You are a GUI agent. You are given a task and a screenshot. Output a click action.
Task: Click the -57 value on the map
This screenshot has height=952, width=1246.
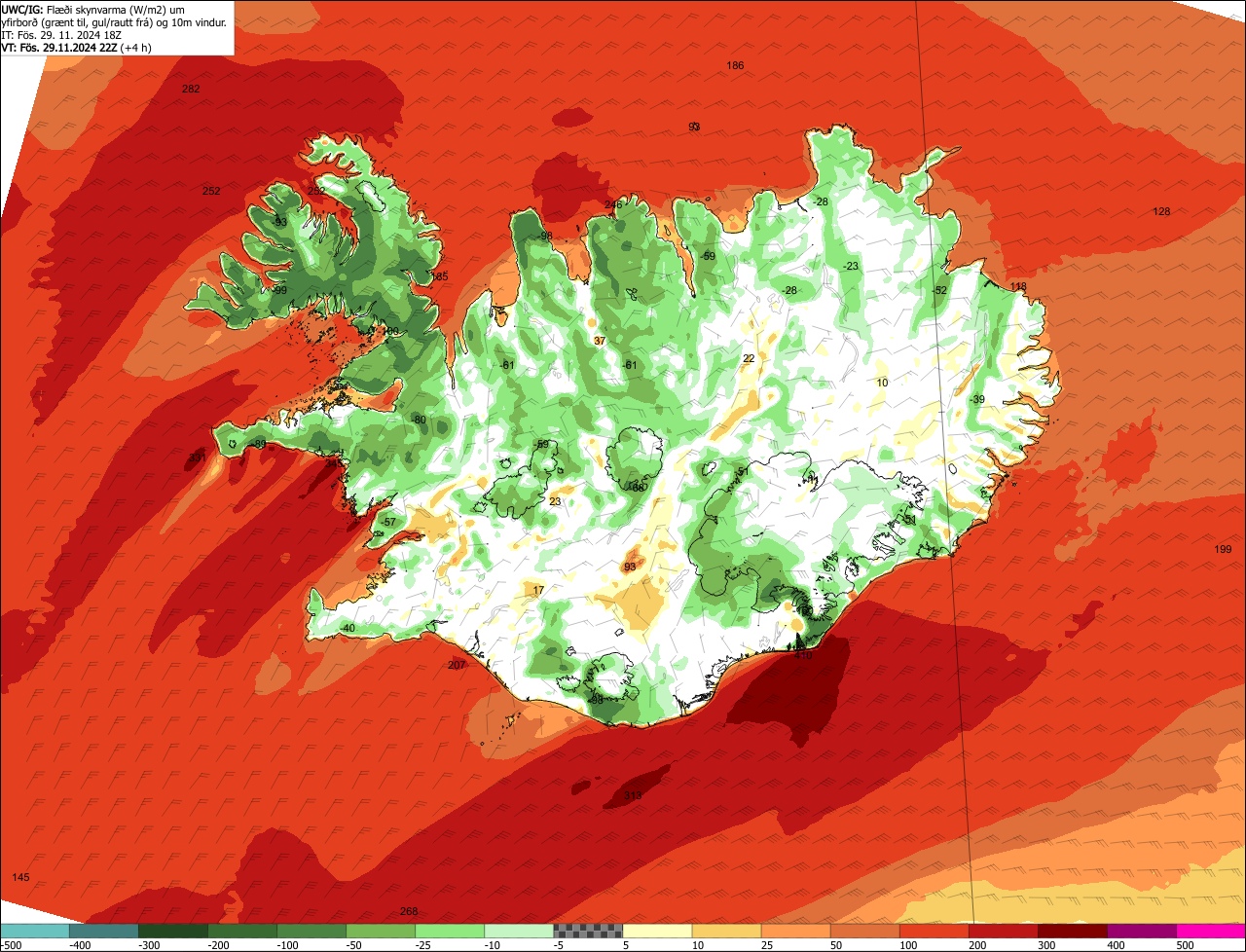click(388, 522)
